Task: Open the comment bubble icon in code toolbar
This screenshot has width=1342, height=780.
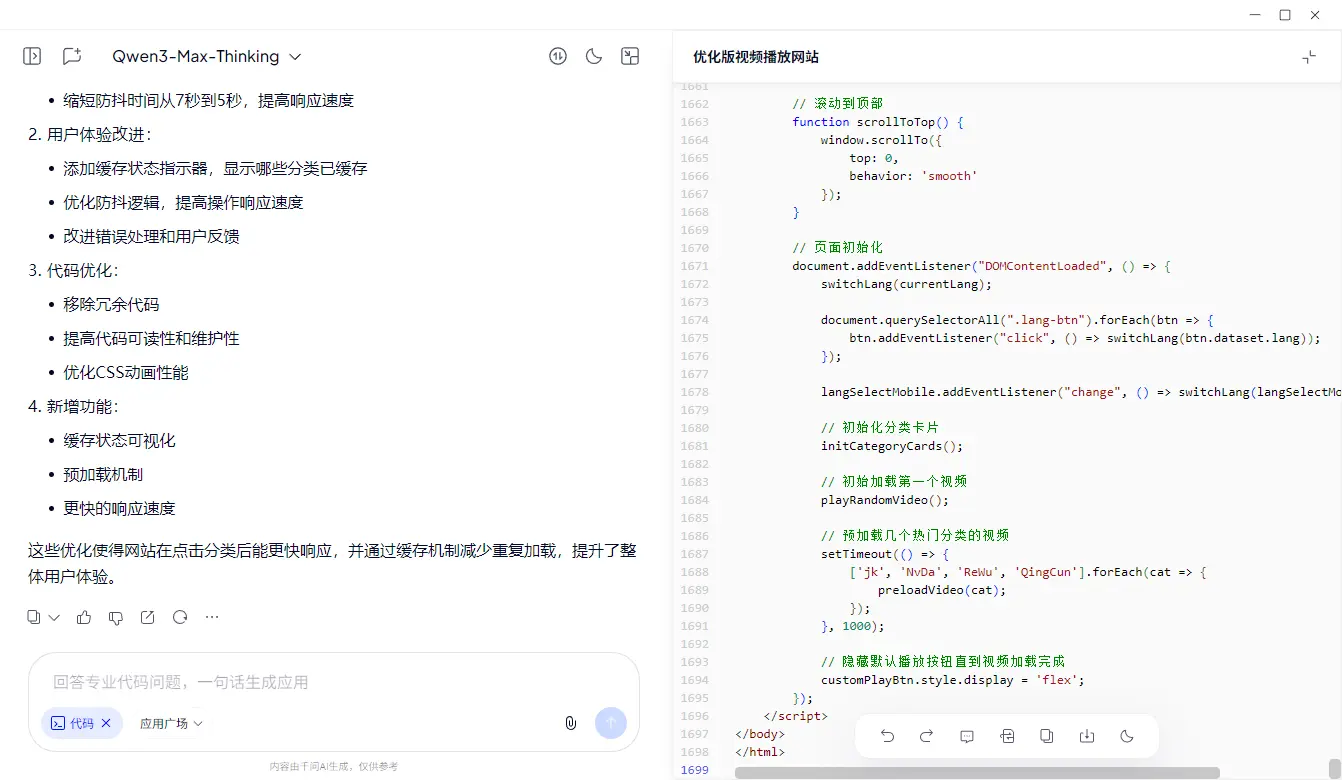Action: point(967,736)
